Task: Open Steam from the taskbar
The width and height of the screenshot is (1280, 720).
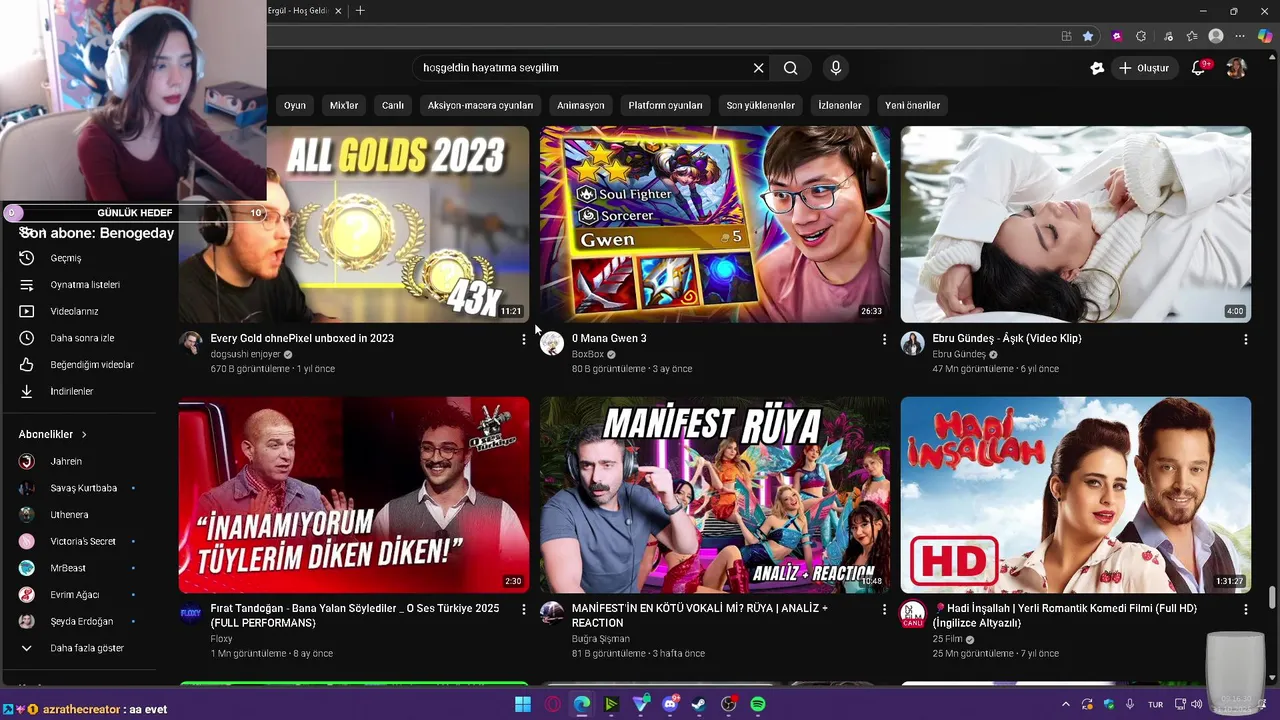Action: [699, 704]
